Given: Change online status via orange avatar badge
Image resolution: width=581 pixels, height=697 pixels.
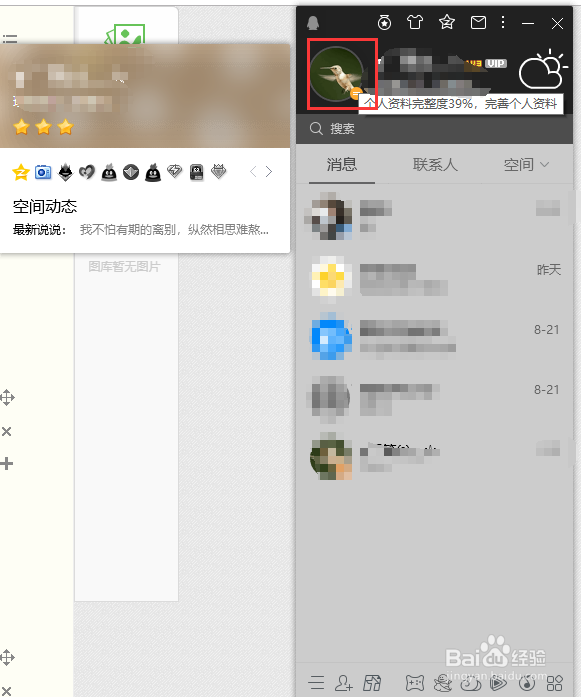Looking at the screenshot, I should coord(356,94).
